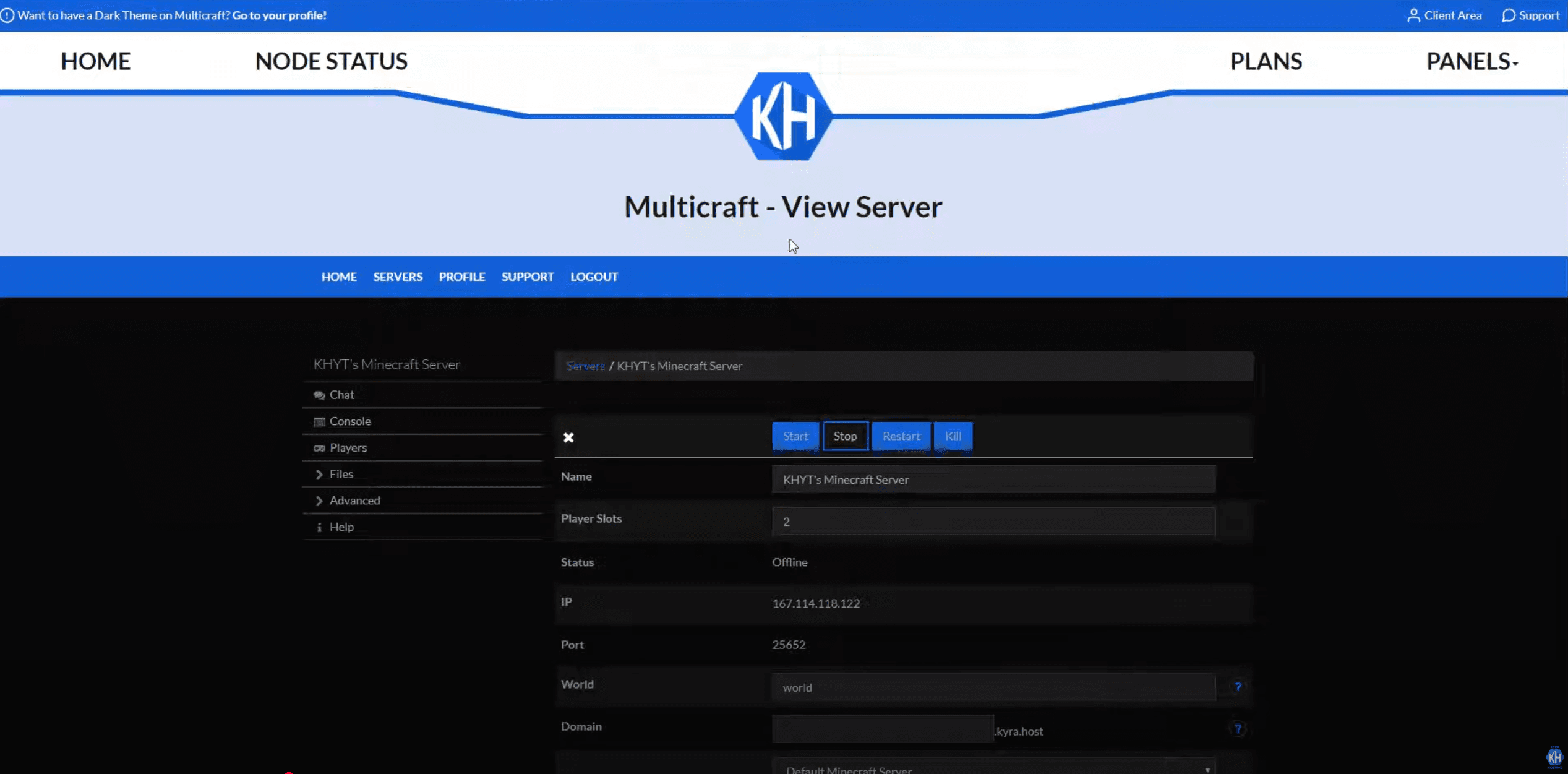Click the IP address 167.114.118.122
The height and width of the screenshot is (774, 1568).
click(816, 604)
